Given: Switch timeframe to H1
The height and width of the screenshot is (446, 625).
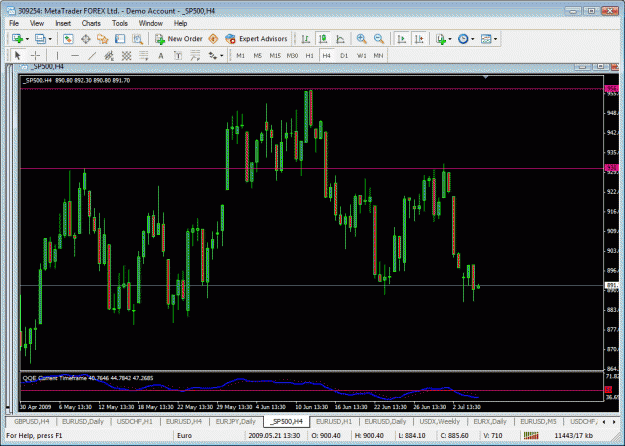Looking at the screenshot, I should [309, 55].
